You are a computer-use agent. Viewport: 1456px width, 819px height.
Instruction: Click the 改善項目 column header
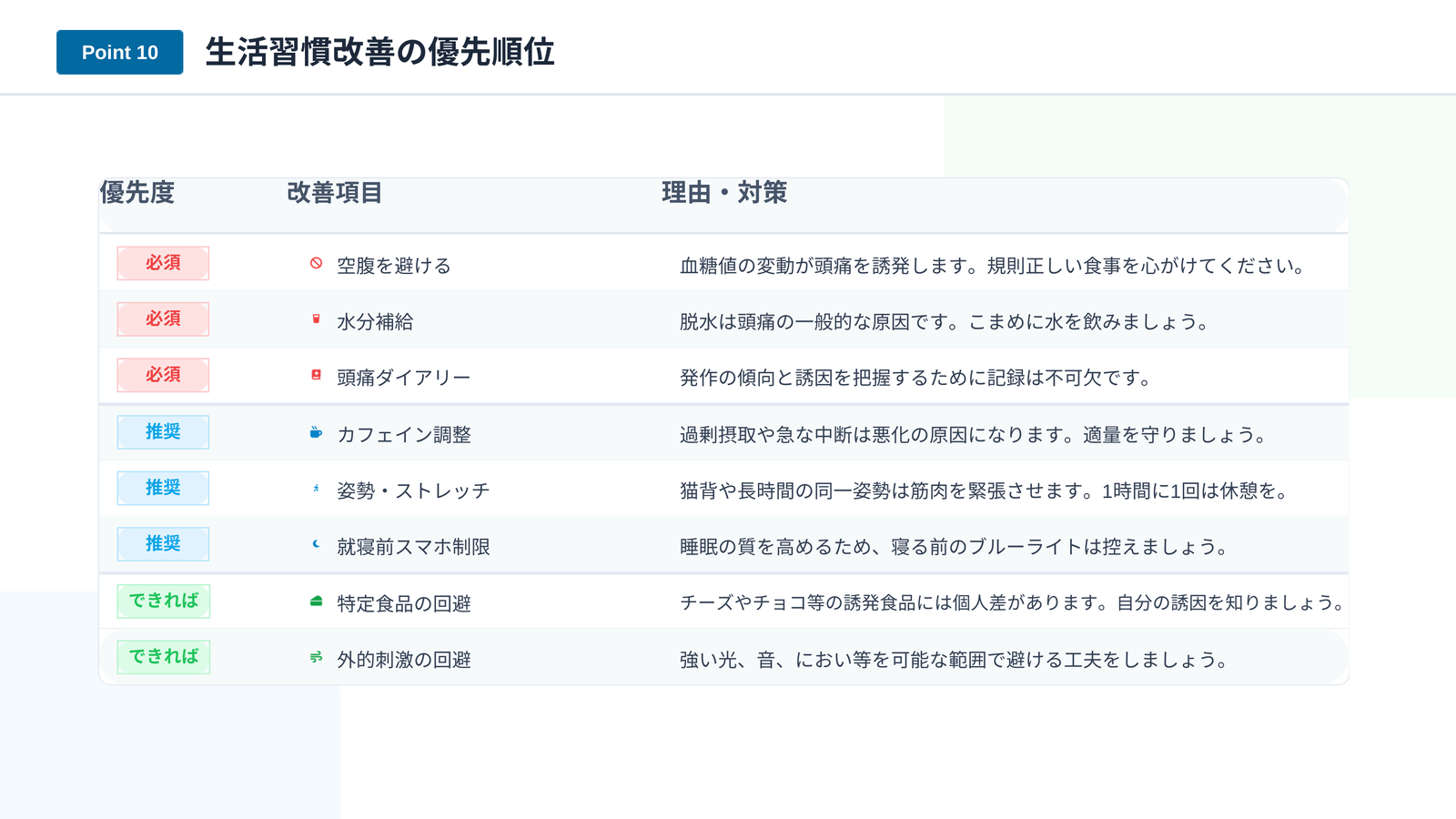[x=334, y=193]
